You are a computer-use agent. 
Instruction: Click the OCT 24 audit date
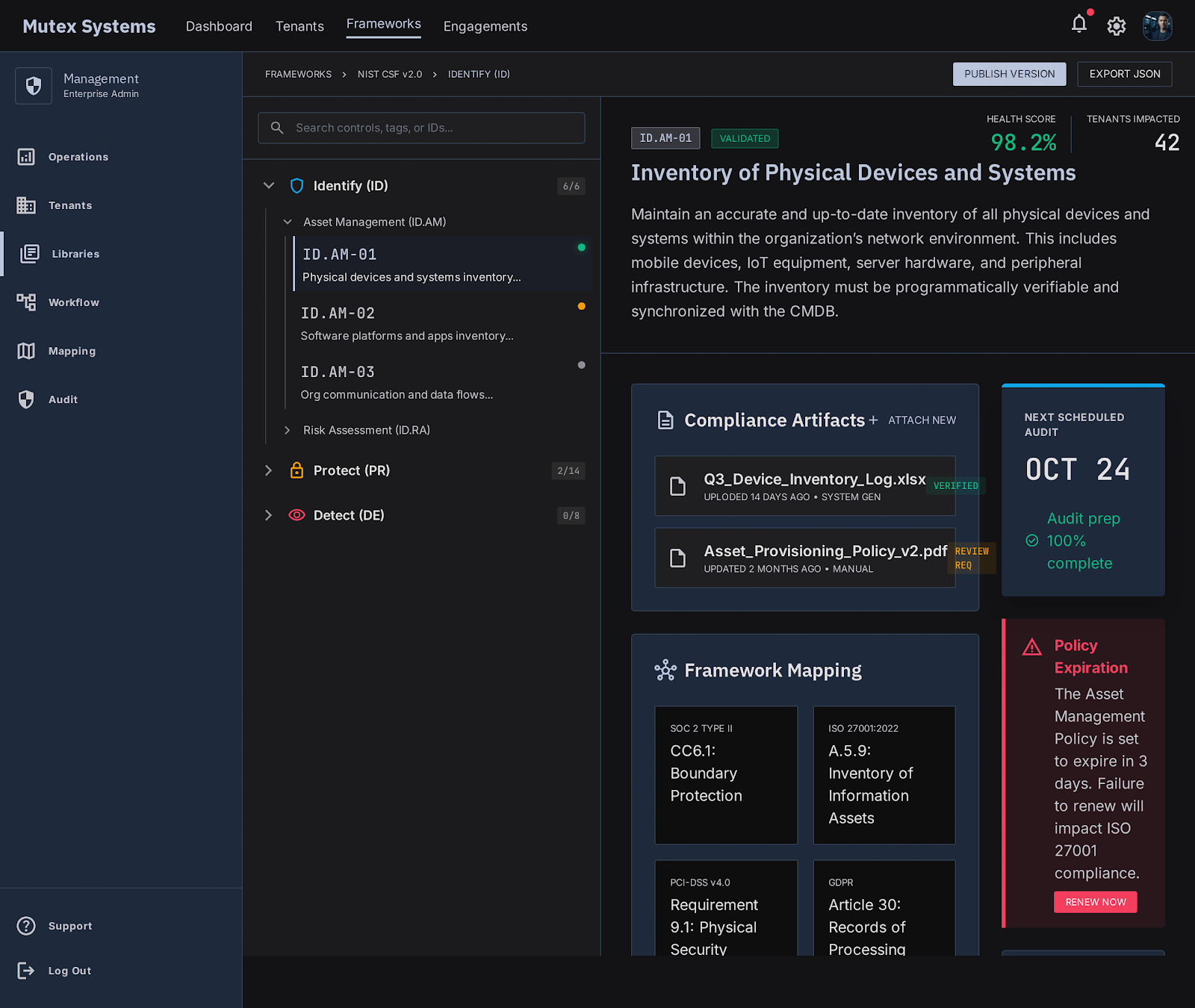pyautogui.click(x=1077, y=470)
